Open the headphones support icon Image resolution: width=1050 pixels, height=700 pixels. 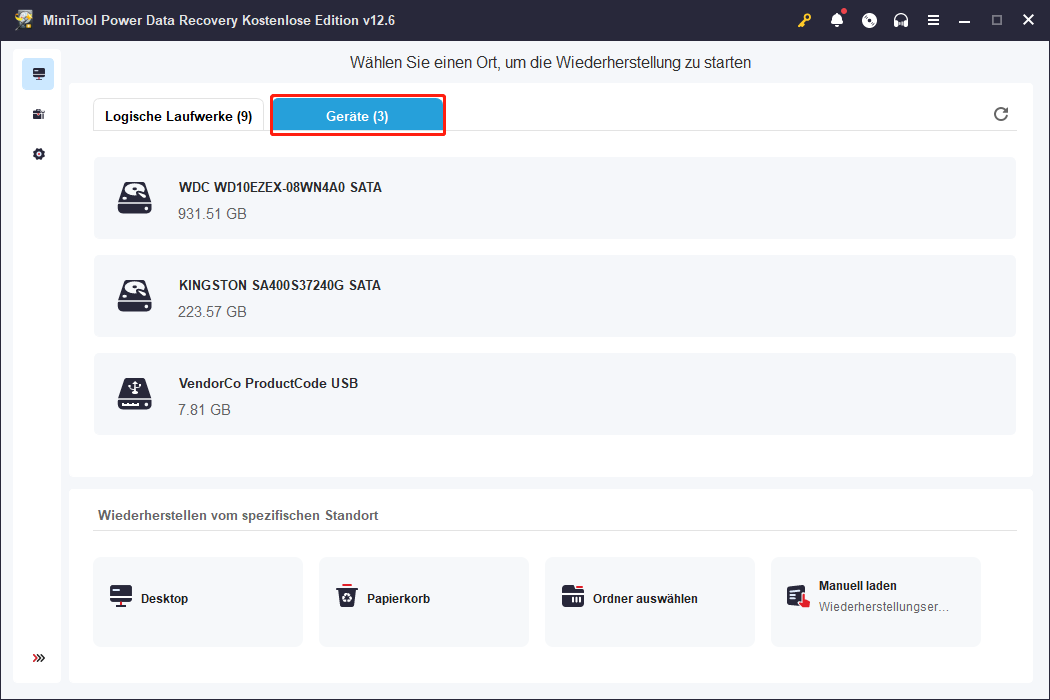pyautogui.click(x=901, y=20)
